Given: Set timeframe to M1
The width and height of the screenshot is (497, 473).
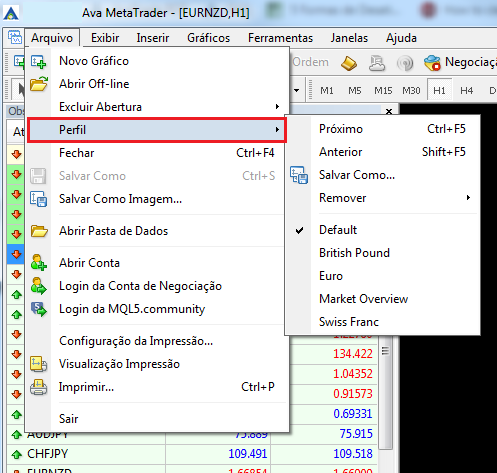Looking at the screenshot, I should tap(327, 90).
